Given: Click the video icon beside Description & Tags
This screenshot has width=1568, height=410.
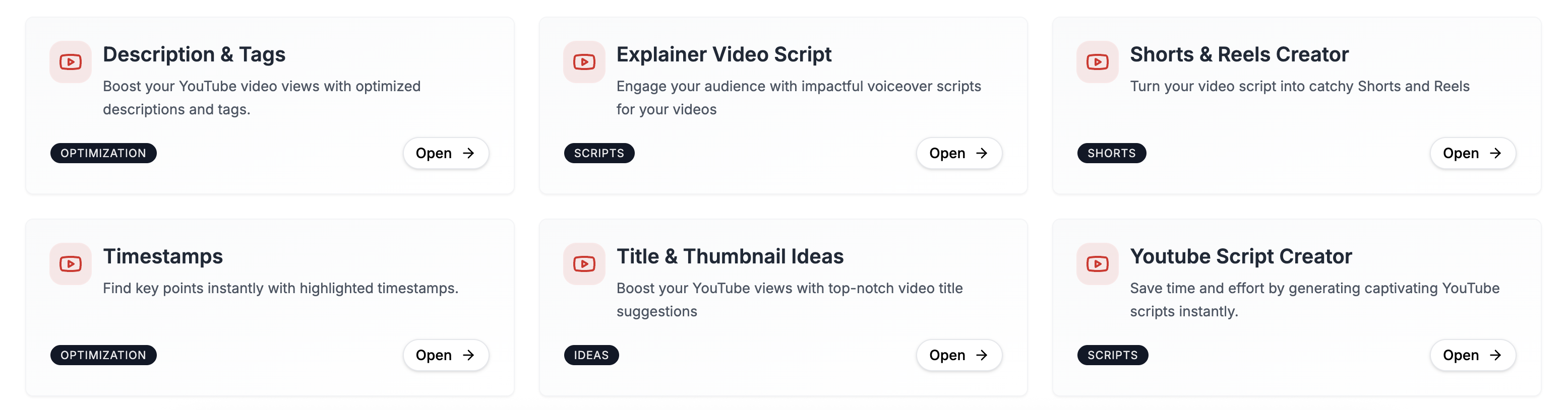Looking at the screenshot, I should click(71, 62).
